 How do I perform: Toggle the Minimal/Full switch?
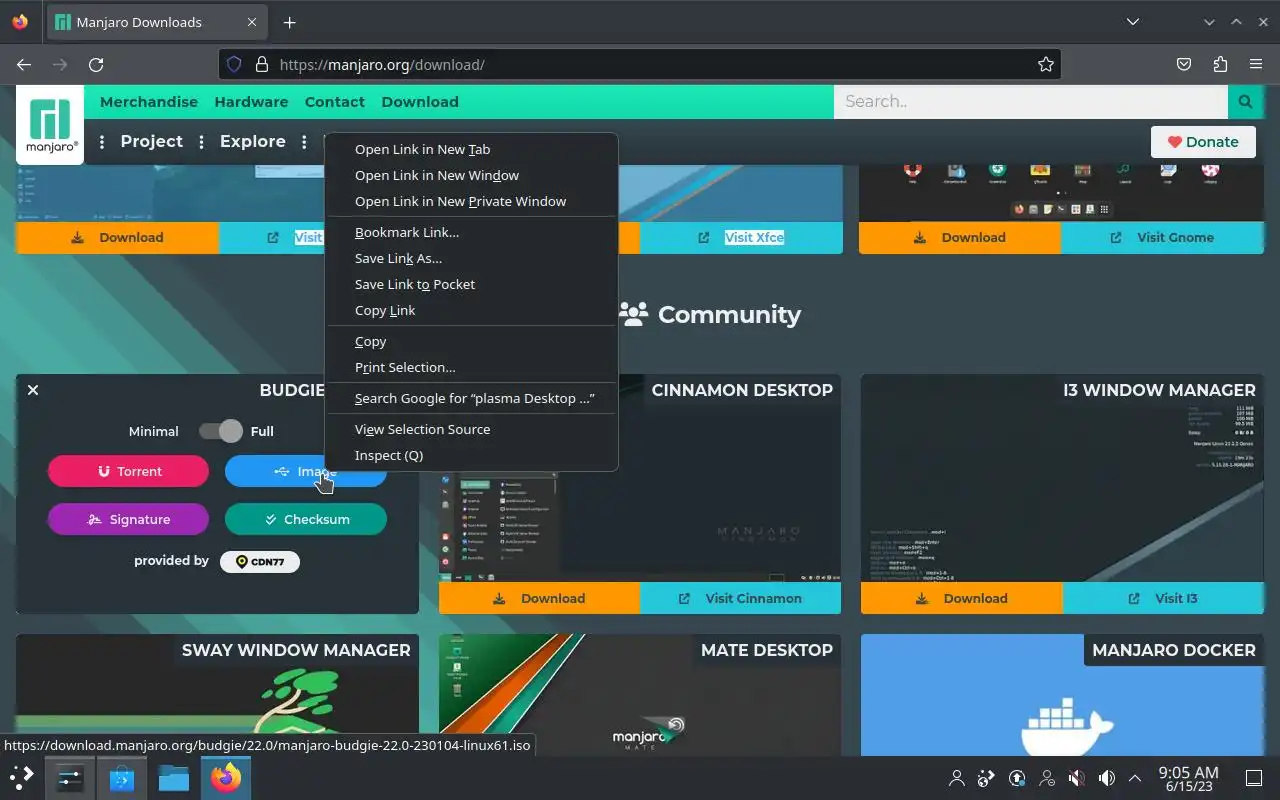click(221, 431)
